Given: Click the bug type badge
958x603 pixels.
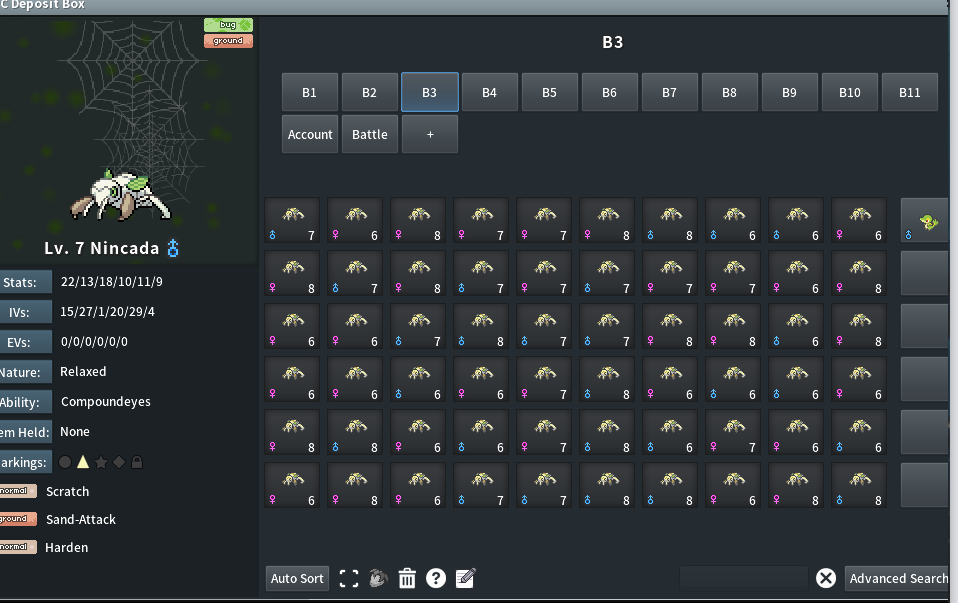Looking at the screenshot, I should 228,25.
